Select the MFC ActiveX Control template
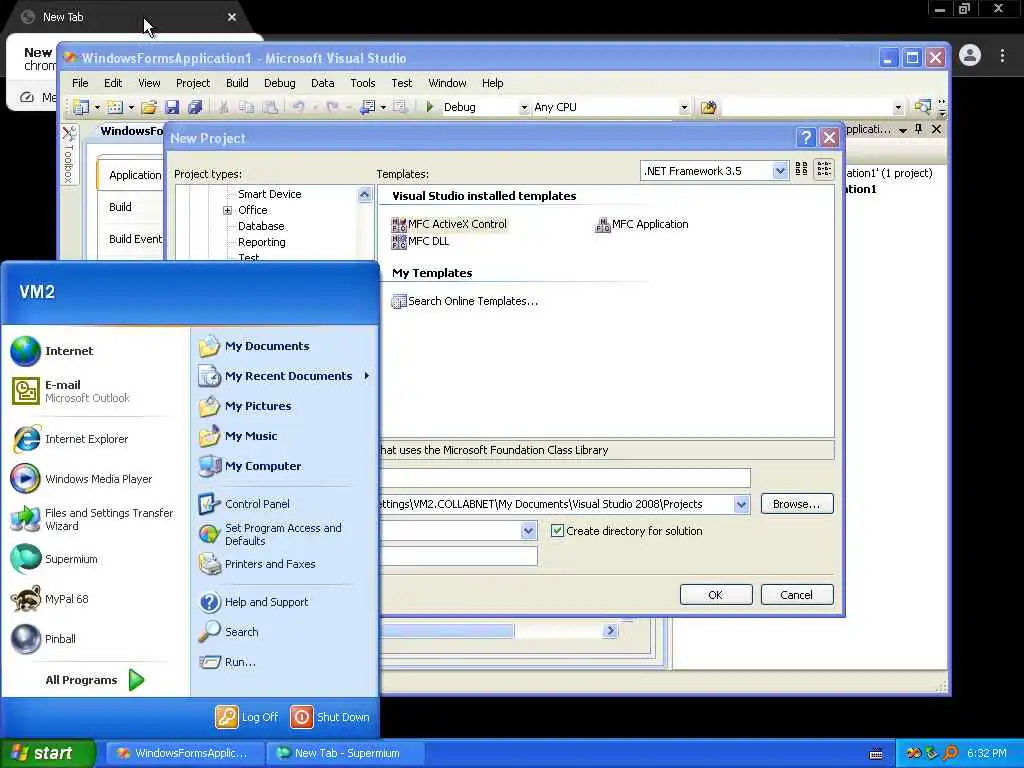The image size is (1024, 768). tap(449, 224)
